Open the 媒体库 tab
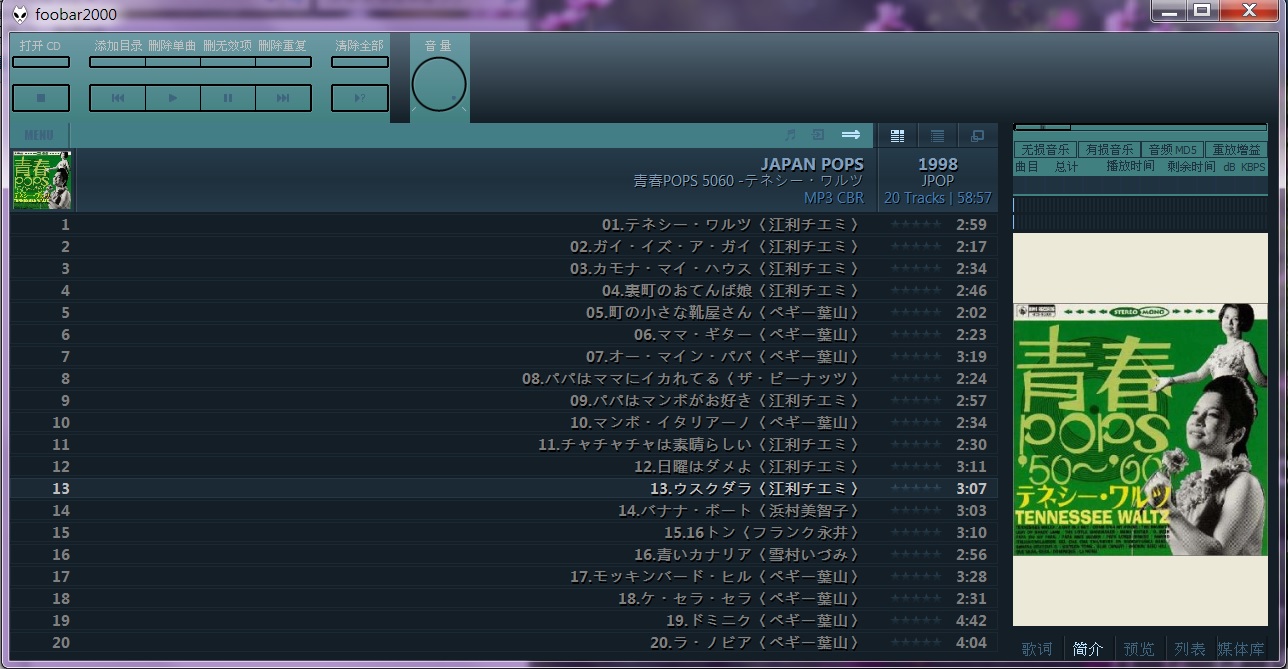1288x669 pixels. [1241, 649]
